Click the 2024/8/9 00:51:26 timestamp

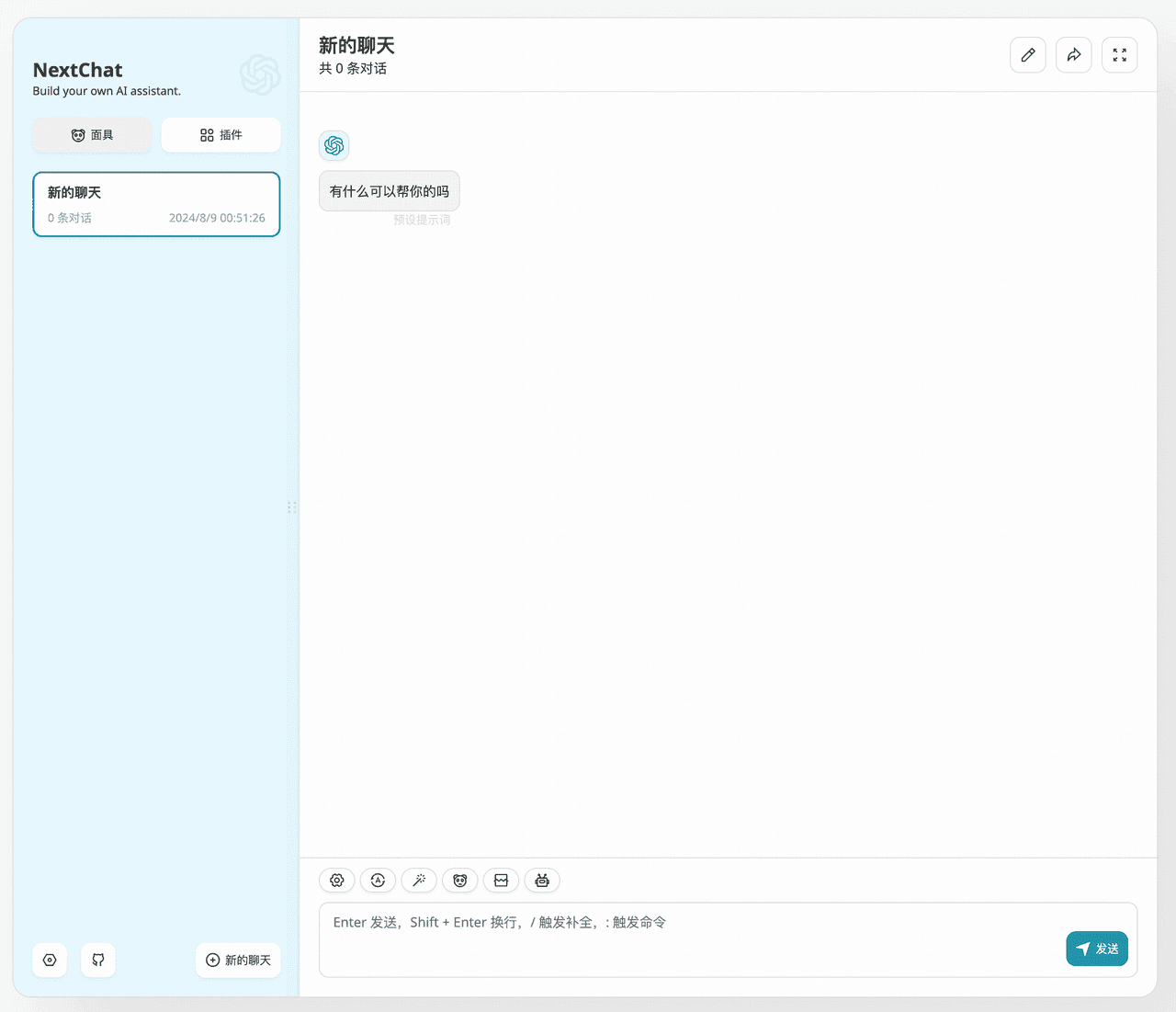[x=217, y=218]
